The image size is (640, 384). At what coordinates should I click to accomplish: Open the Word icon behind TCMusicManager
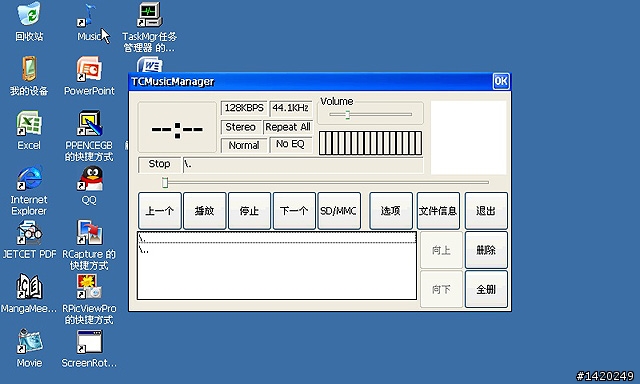pyautogui.click(x=150, y=64)
